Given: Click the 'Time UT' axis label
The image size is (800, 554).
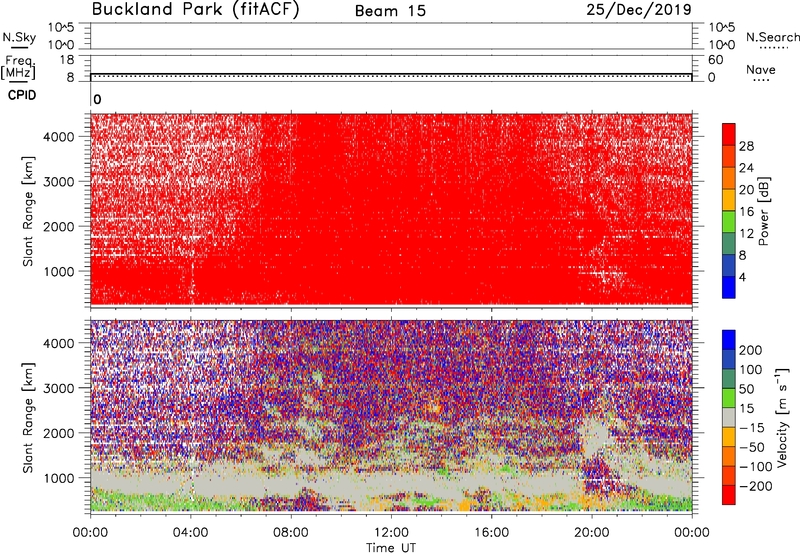Looking at the screenshot, I should 391,548.
